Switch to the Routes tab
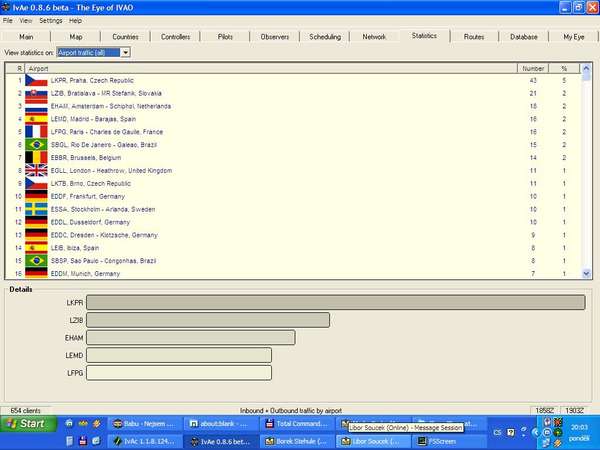Screen dimensions: 600x450 click(474, 37)
